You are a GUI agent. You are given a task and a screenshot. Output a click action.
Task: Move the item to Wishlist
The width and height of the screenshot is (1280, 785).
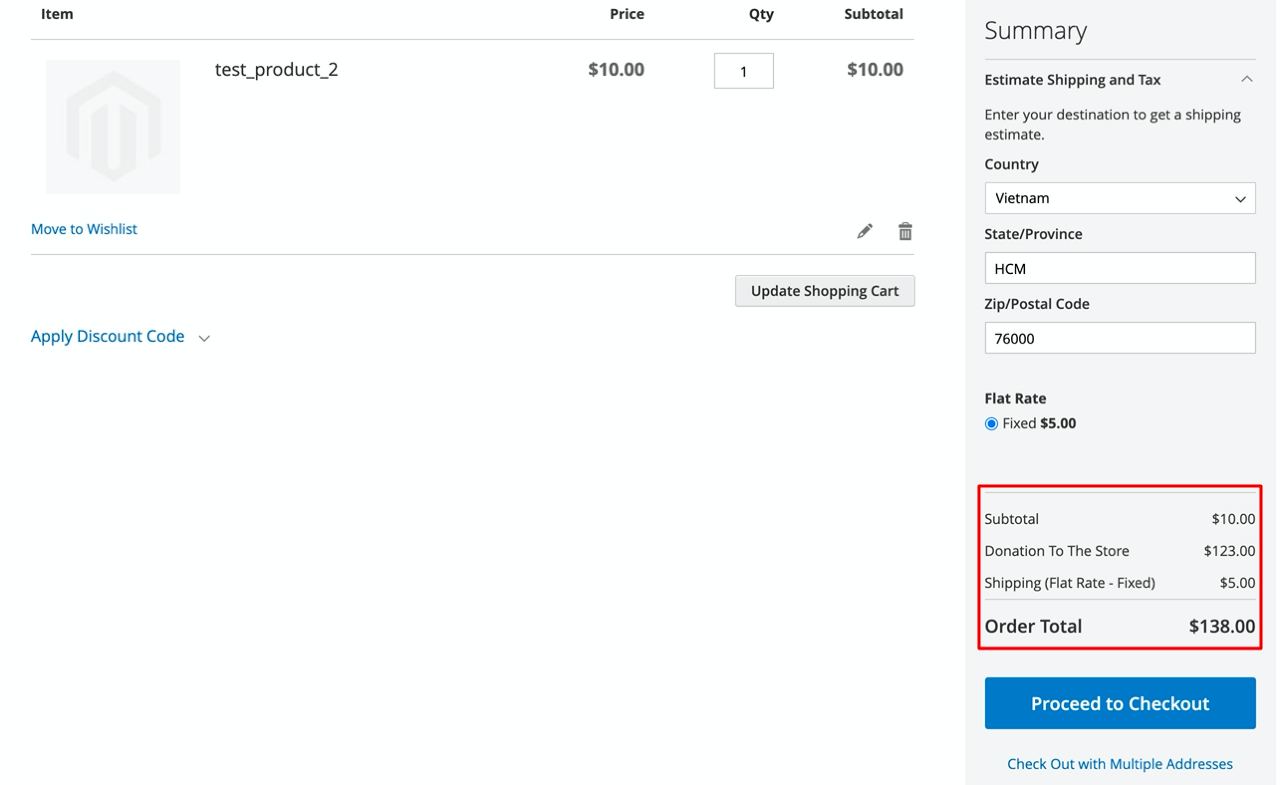click(84, 229)
